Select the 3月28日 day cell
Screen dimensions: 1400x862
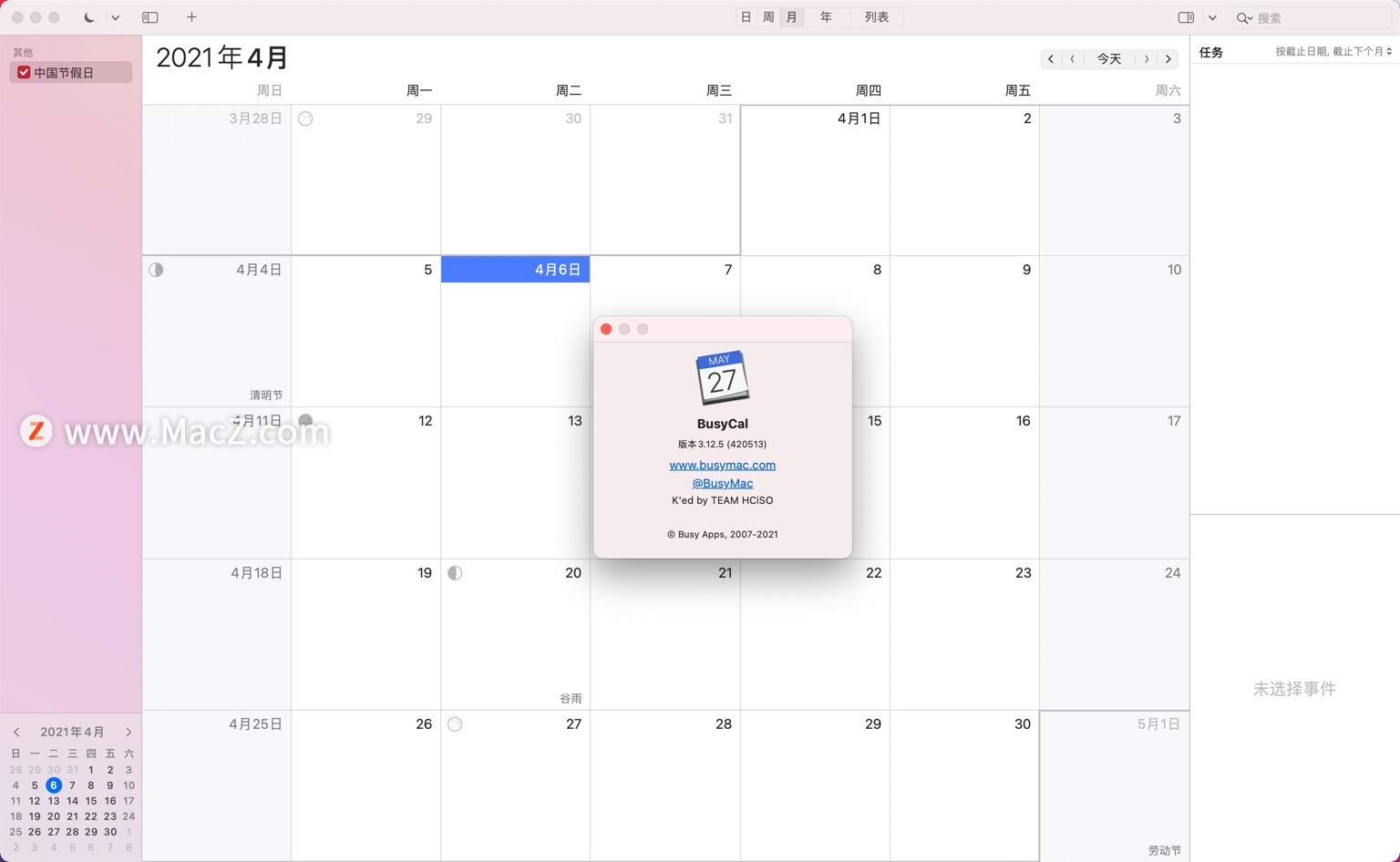click(217, 180)
